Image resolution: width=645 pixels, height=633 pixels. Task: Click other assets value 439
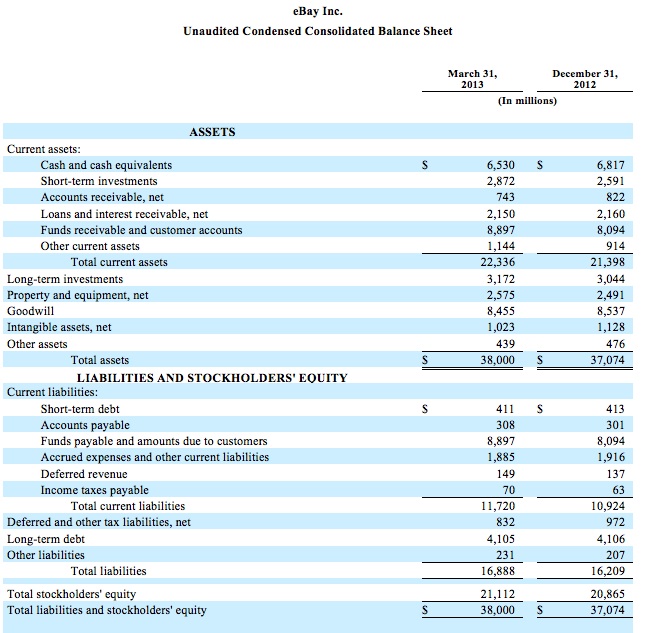point(506,344)
